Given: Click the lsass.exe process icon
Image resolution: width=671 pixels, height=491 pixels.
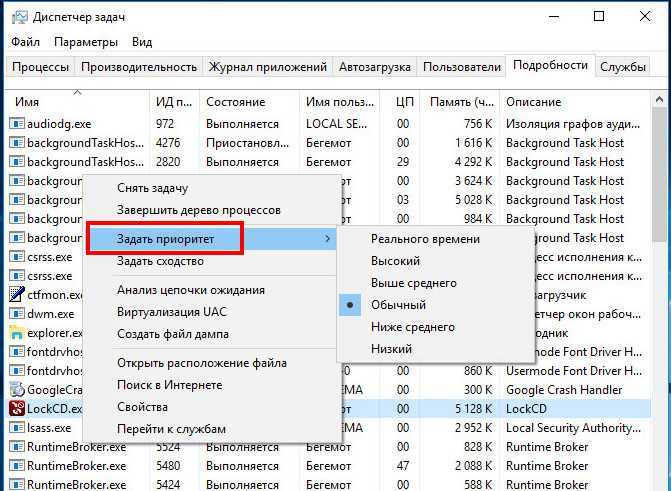Looking at the screenshot, I should pos(16,428).
